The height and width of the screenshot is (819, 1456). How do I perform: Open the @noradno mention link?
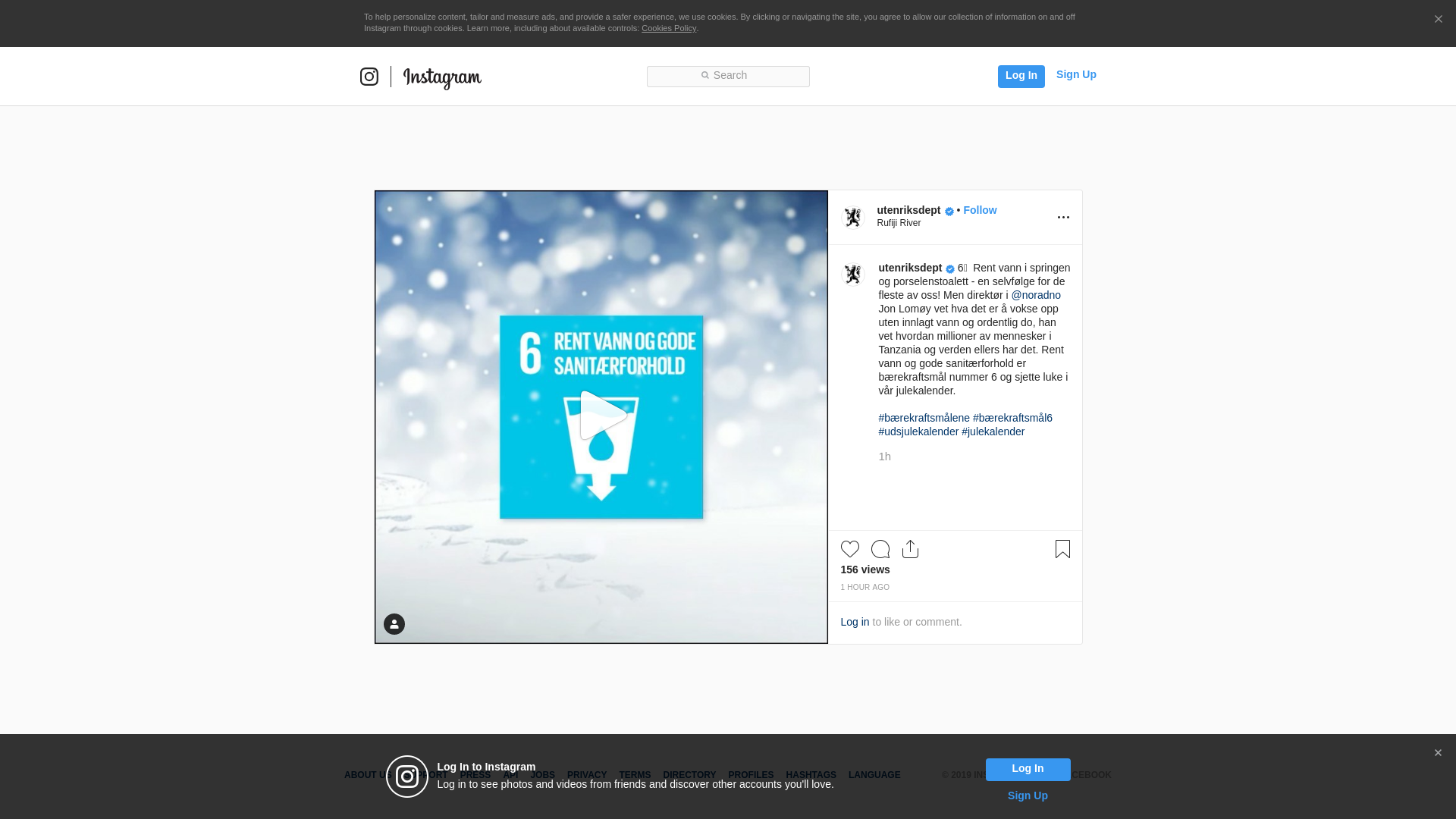1035,295
